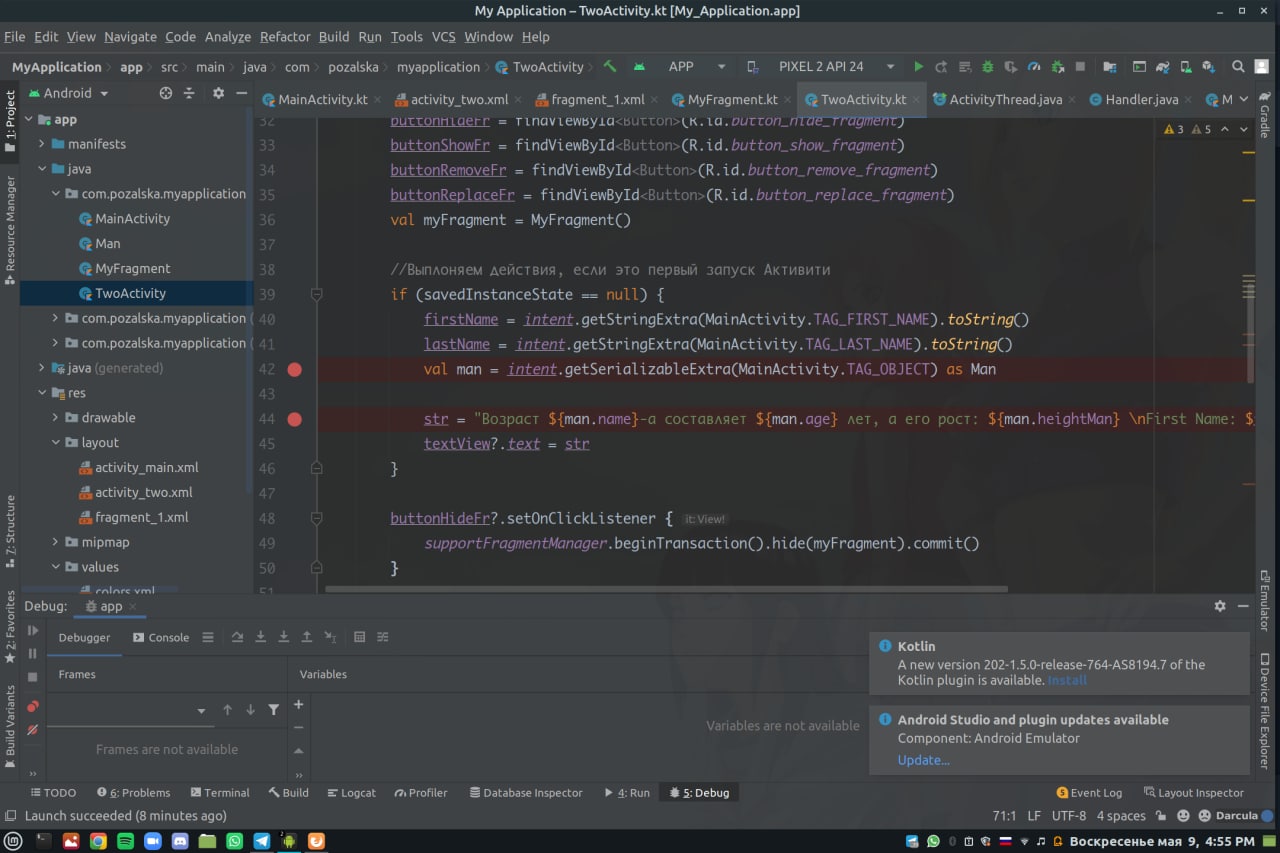Stop debug session in debug sidebar

[33, 677]
